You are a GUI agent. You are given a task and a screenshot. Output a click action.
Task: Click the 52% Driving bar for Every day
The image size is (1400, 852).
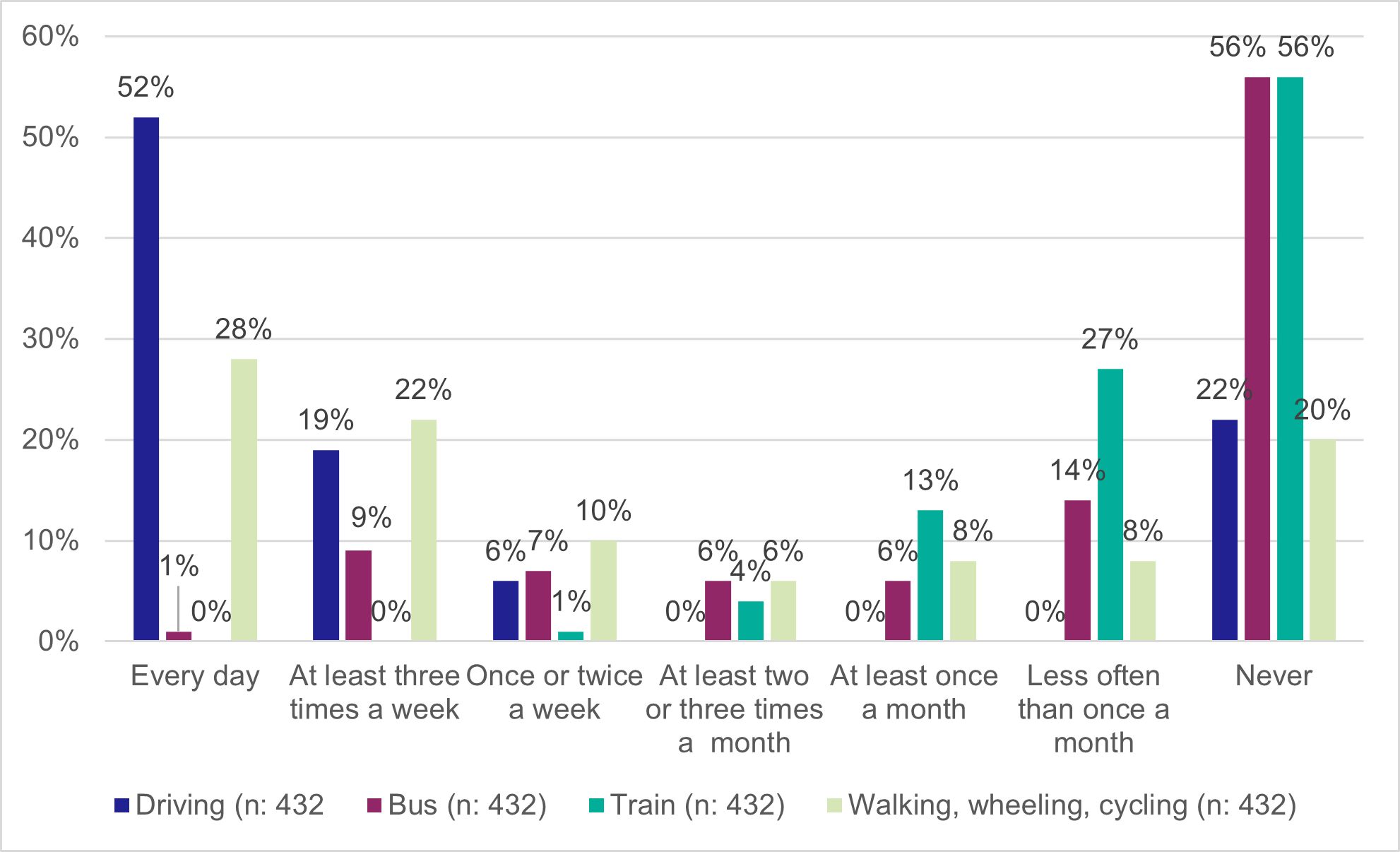coord(146,379)
